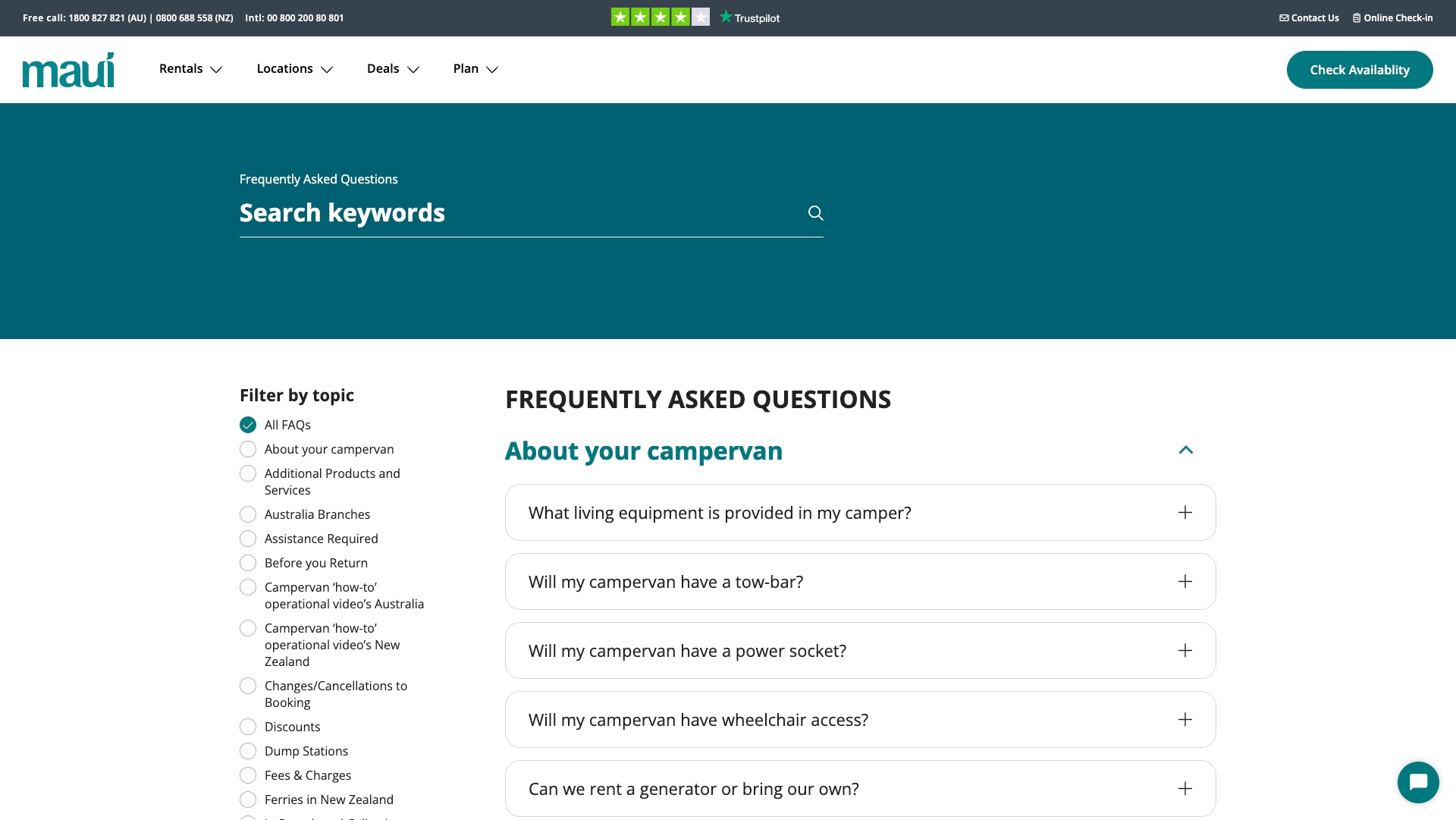Screen dimensions: 1456x820
Task: Click the Contact Us envelope icon
Action: point(1284,18)
